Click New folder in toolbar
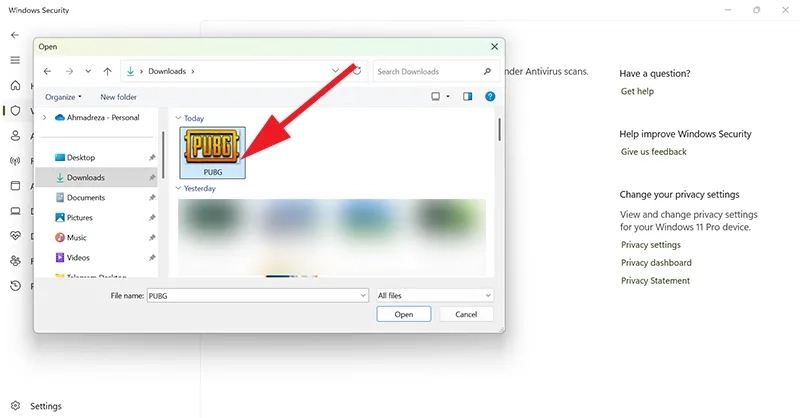Viewport: 800px width, 418px height. (x=119, y=97)
